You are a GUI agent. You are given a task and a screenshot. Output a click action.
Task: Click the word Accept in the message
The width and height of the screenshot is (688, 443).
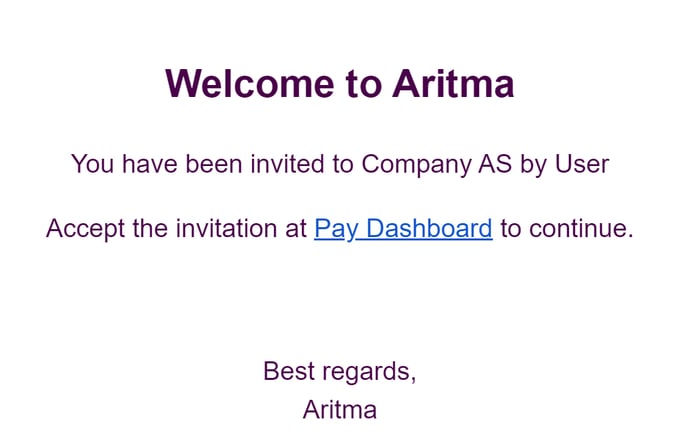(86, 229)
